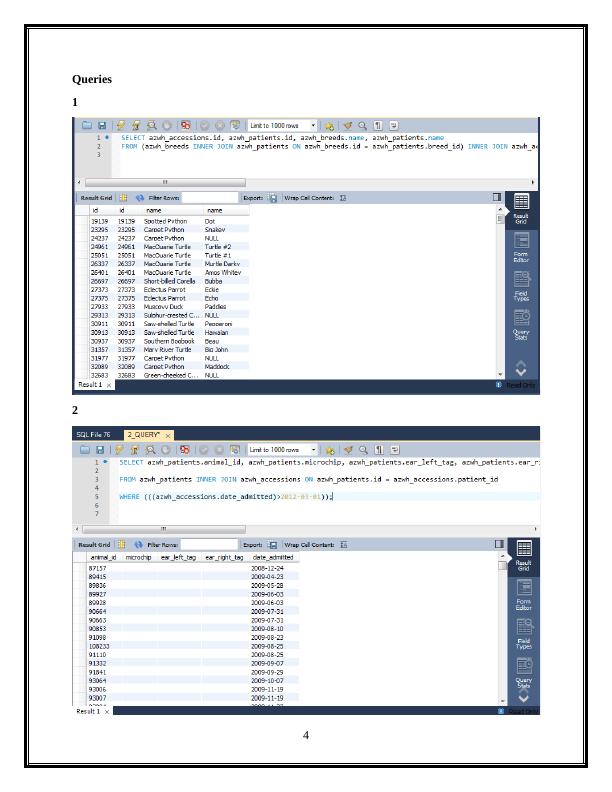Select the 2_QUERY* tab

pyautogui.click(x=145, y=435)
